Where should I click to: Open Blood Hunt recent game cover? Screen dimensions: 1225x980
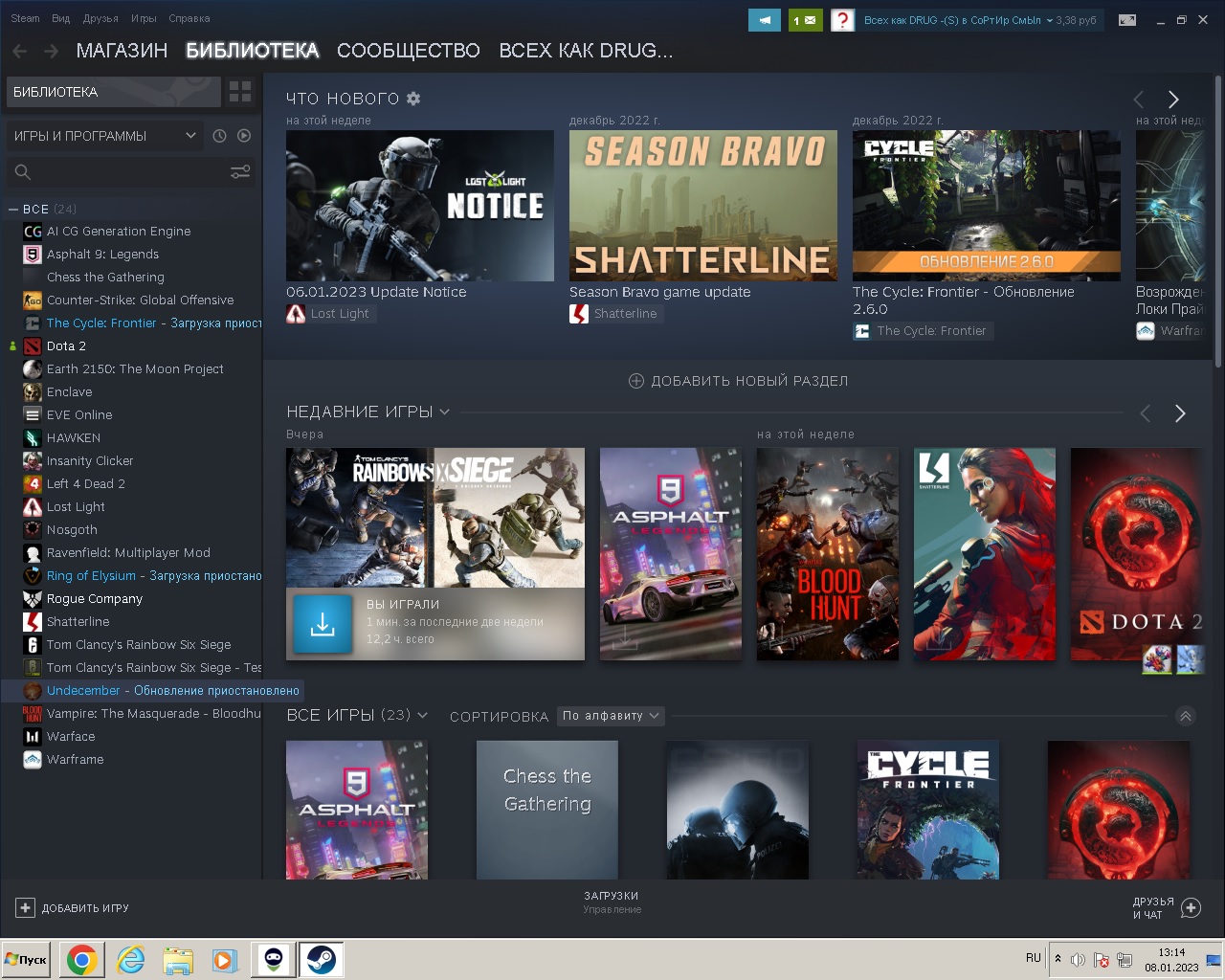[828, 554]
